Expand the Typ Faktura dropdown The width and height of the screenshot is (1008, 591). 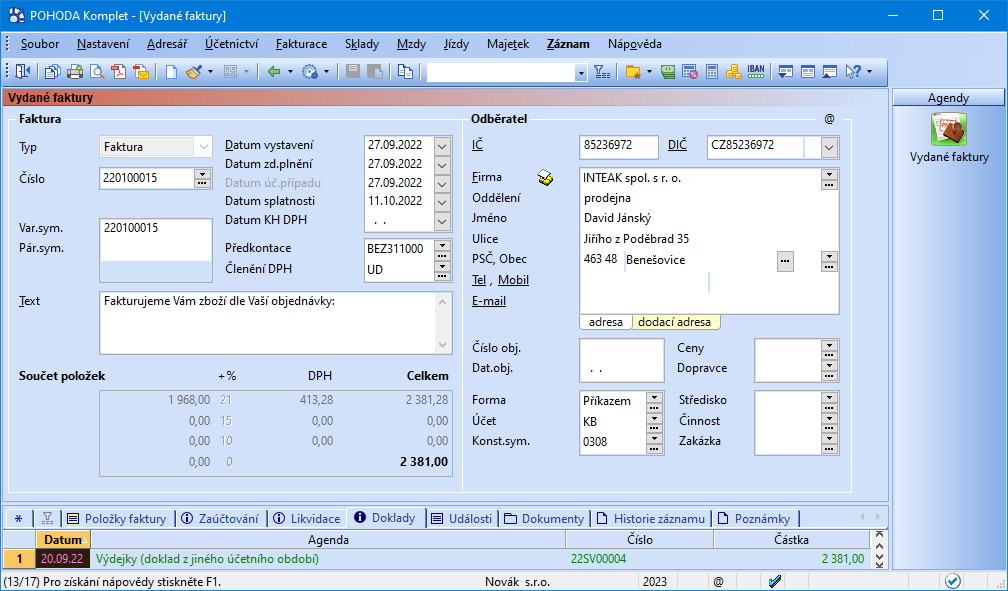click(x=203, y=147)
